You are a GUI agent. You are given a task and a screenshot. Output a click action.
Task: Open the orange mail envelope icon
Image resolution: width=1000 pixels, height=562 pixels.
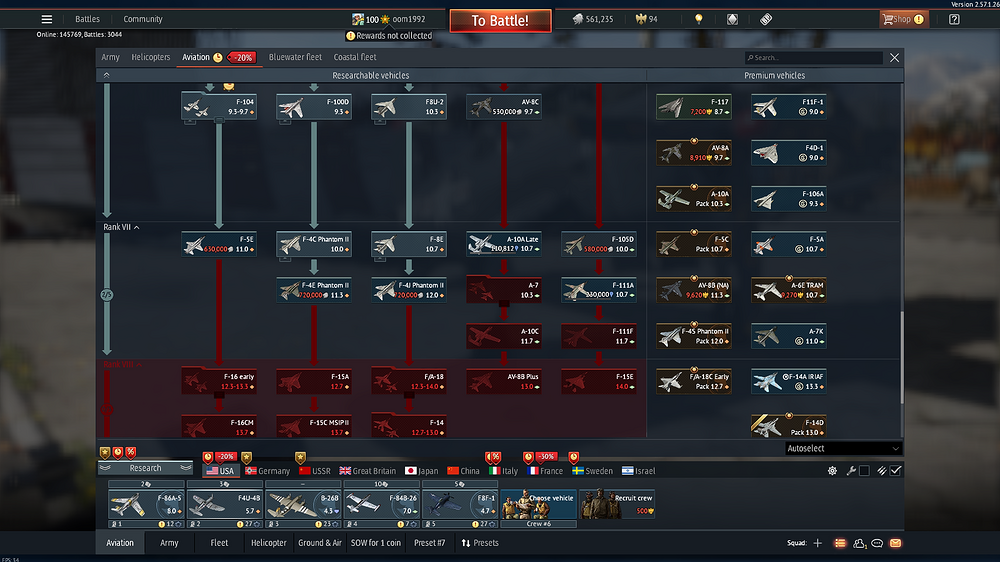tap(895, 543)
